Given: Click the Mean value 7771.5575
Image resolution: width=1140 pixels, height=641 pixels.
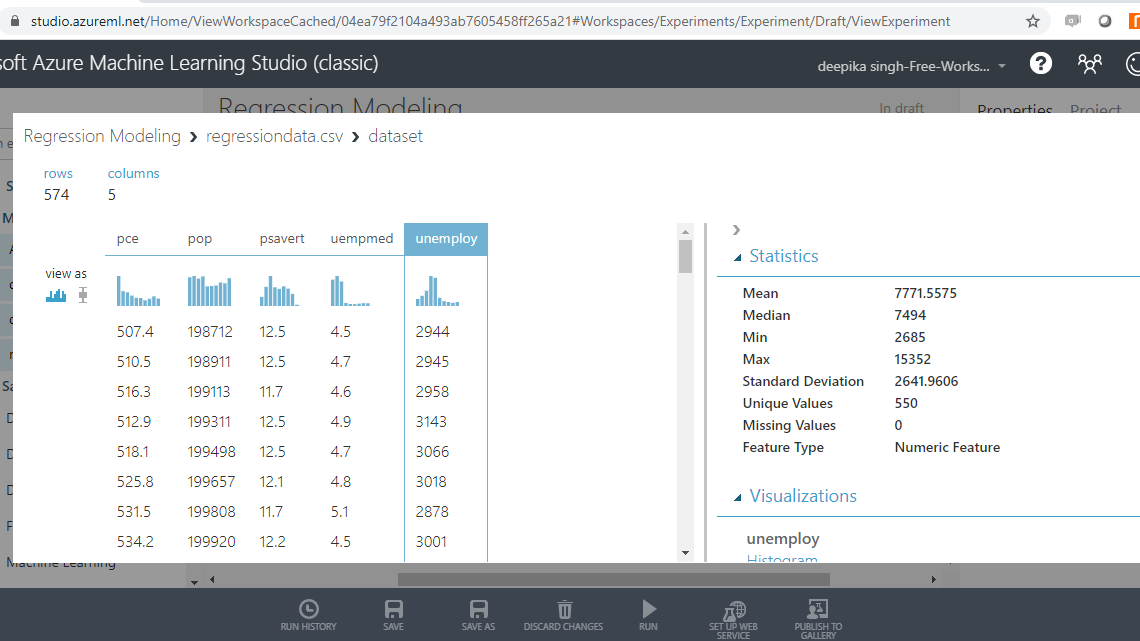Looking at the screenshot, I should pyautogui.click(x=926, y=293).
